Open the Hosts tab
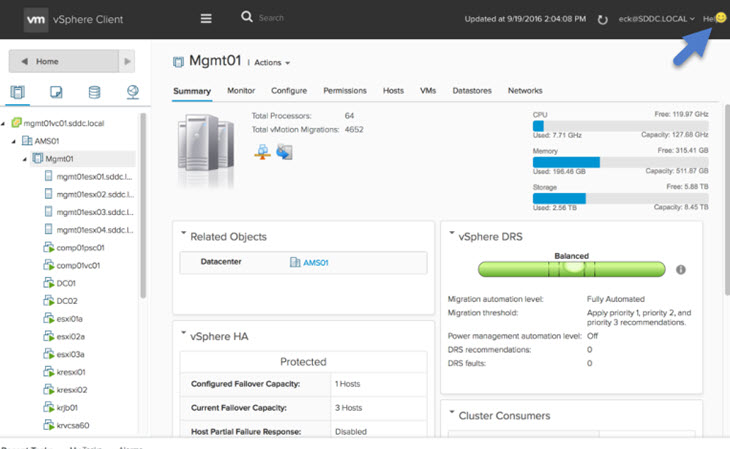The height and width of the screenshot is (449, 730). pyautogui.click(x=393, y=90)
